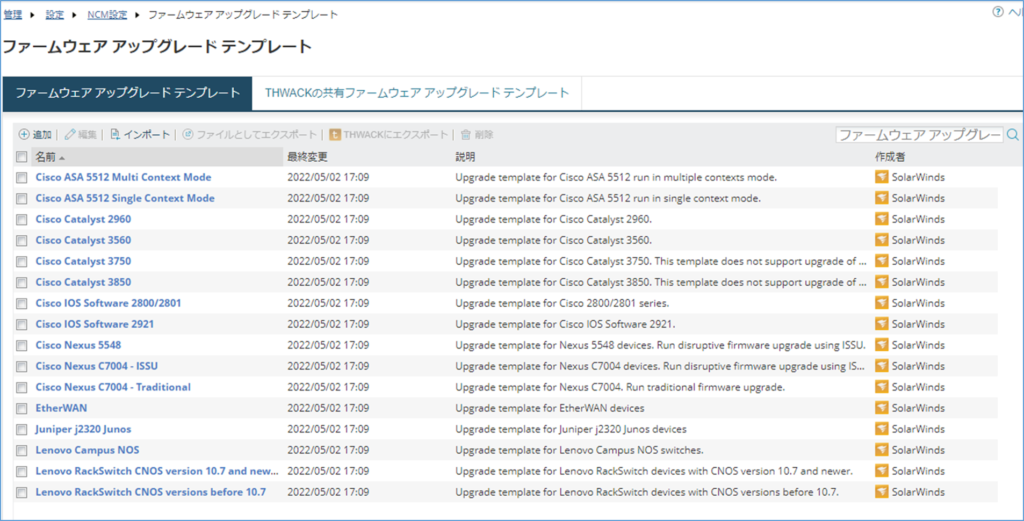This screenshot has width=1024, height=521.
Task: Select checkbox for Cisco Catalyst 3850
Action: 22,282
